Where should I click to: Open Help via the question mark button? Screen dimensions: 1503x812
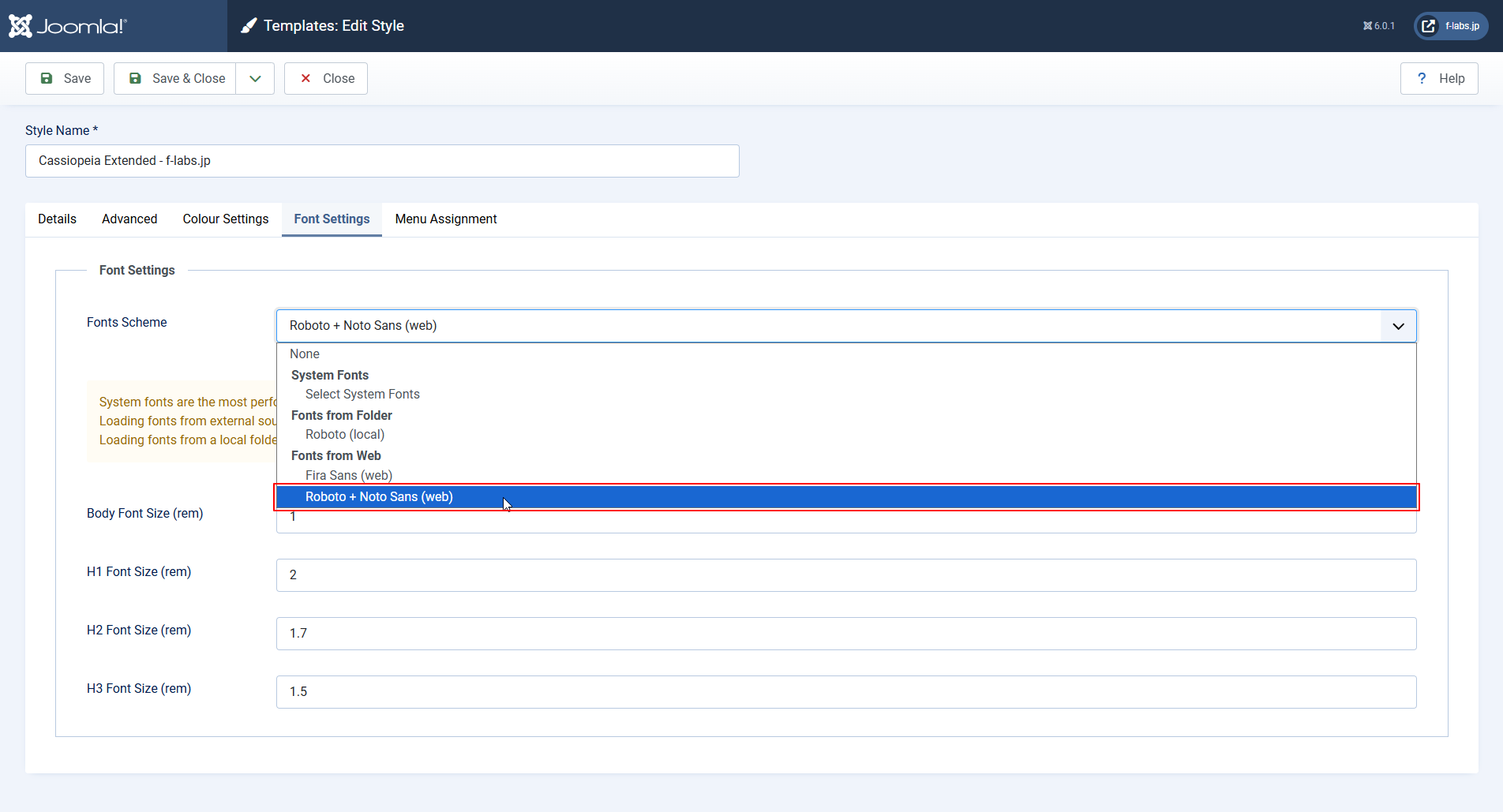[x=1438, y=78]
